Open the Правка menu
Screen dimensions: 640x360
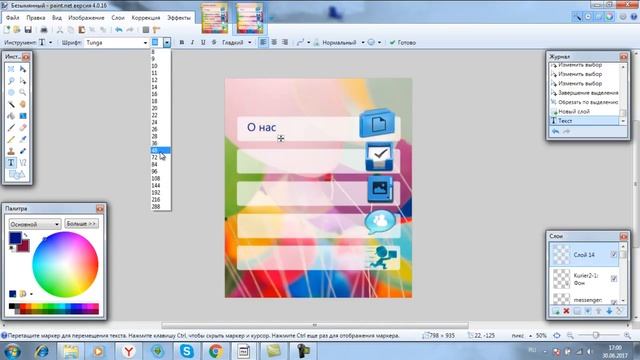(x=36, y=18)
